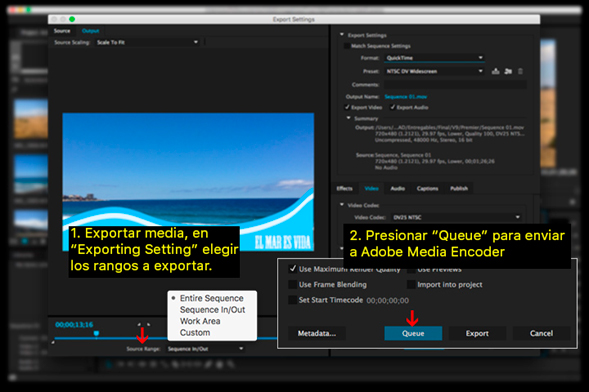Click the Queue button
The image size is (589, 392).
coord(413,333)
